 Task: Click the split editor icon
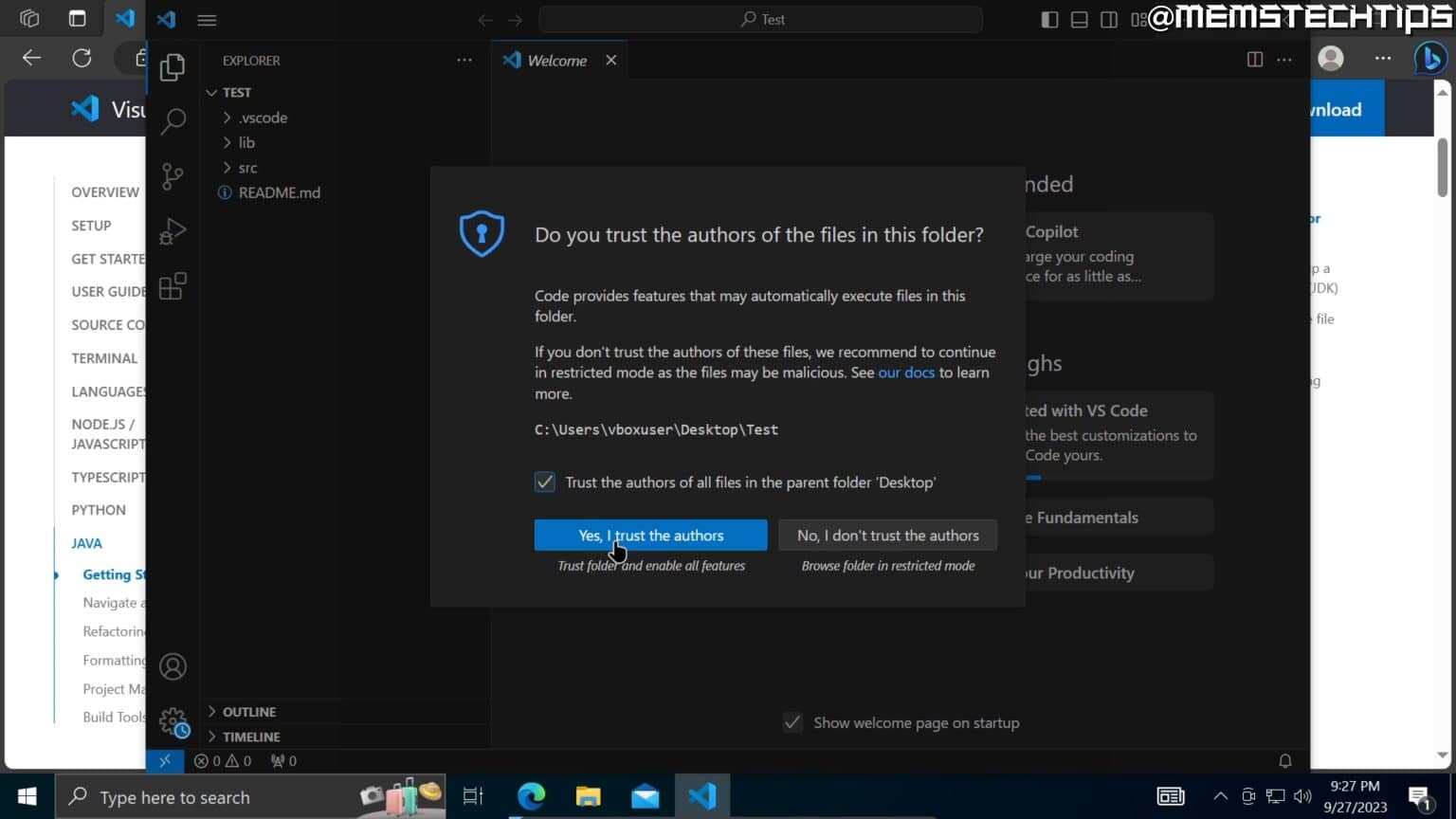(1255, 60)
